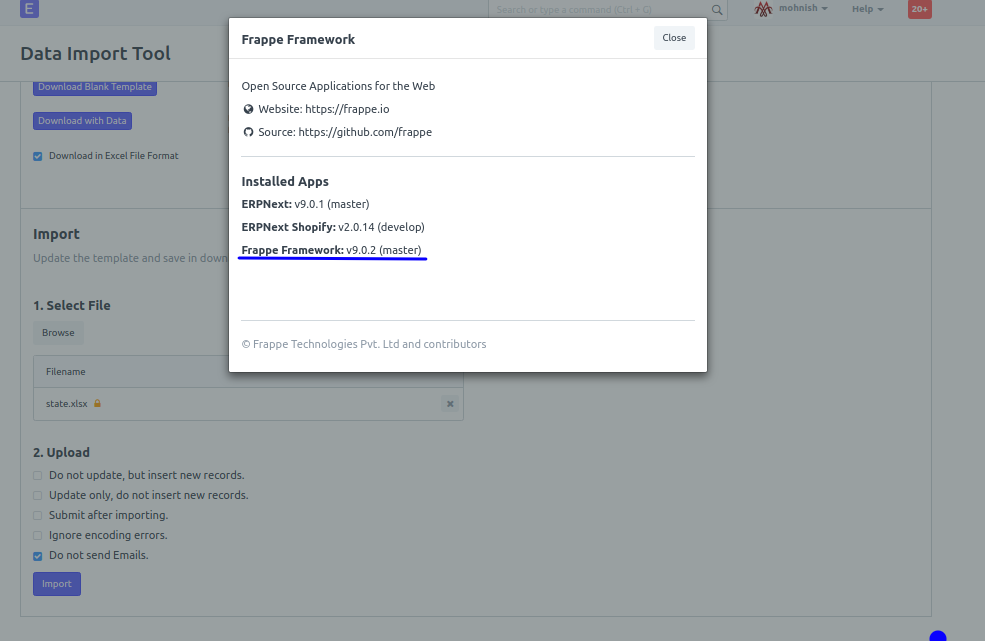Remove state.xlsx using the x icon
985x641 pixels.
(x=449, y=404)
